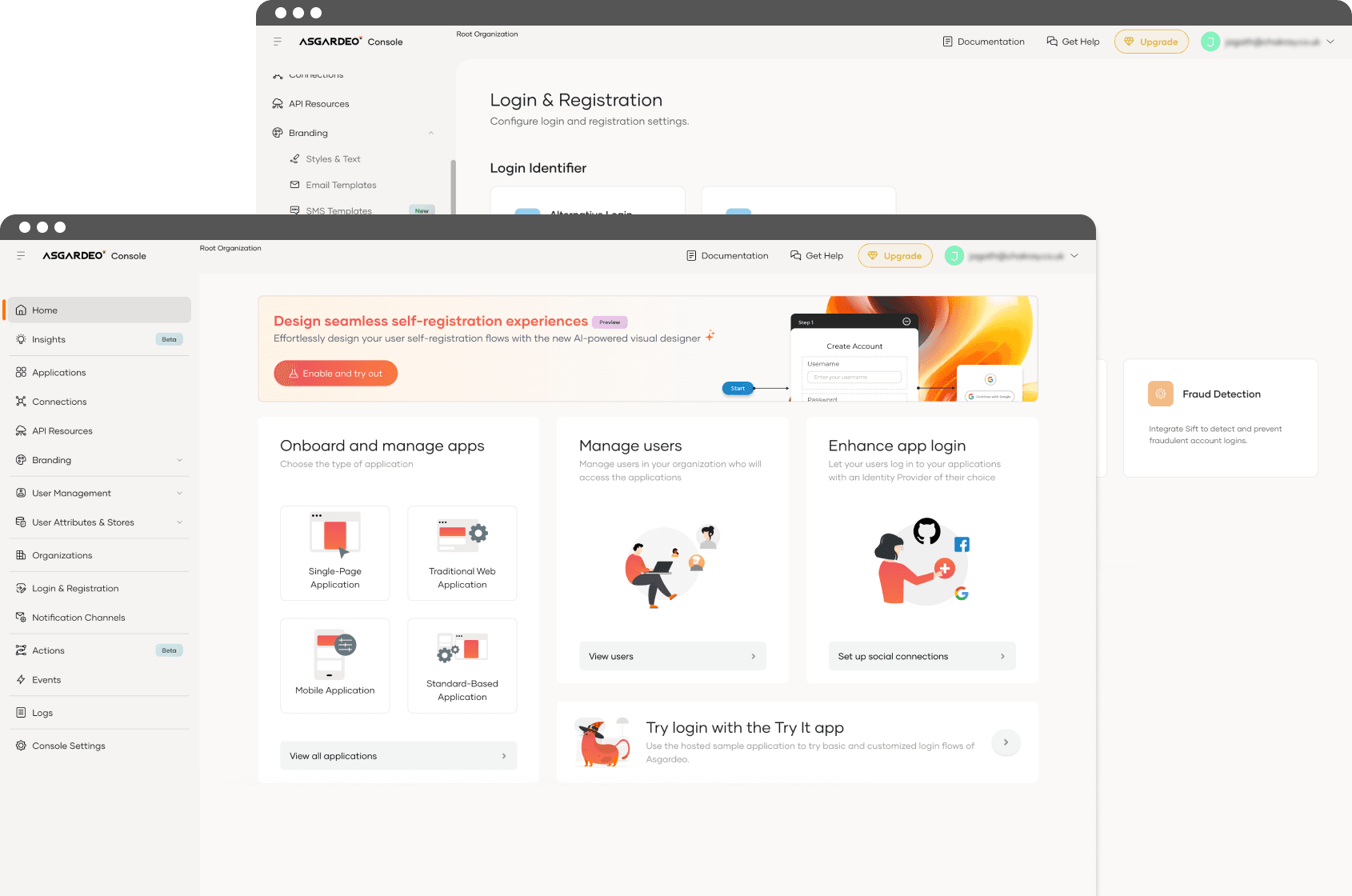Go to Organizations in sidebar
Screen dimensions: 1352x896
[x=62, y=556]
